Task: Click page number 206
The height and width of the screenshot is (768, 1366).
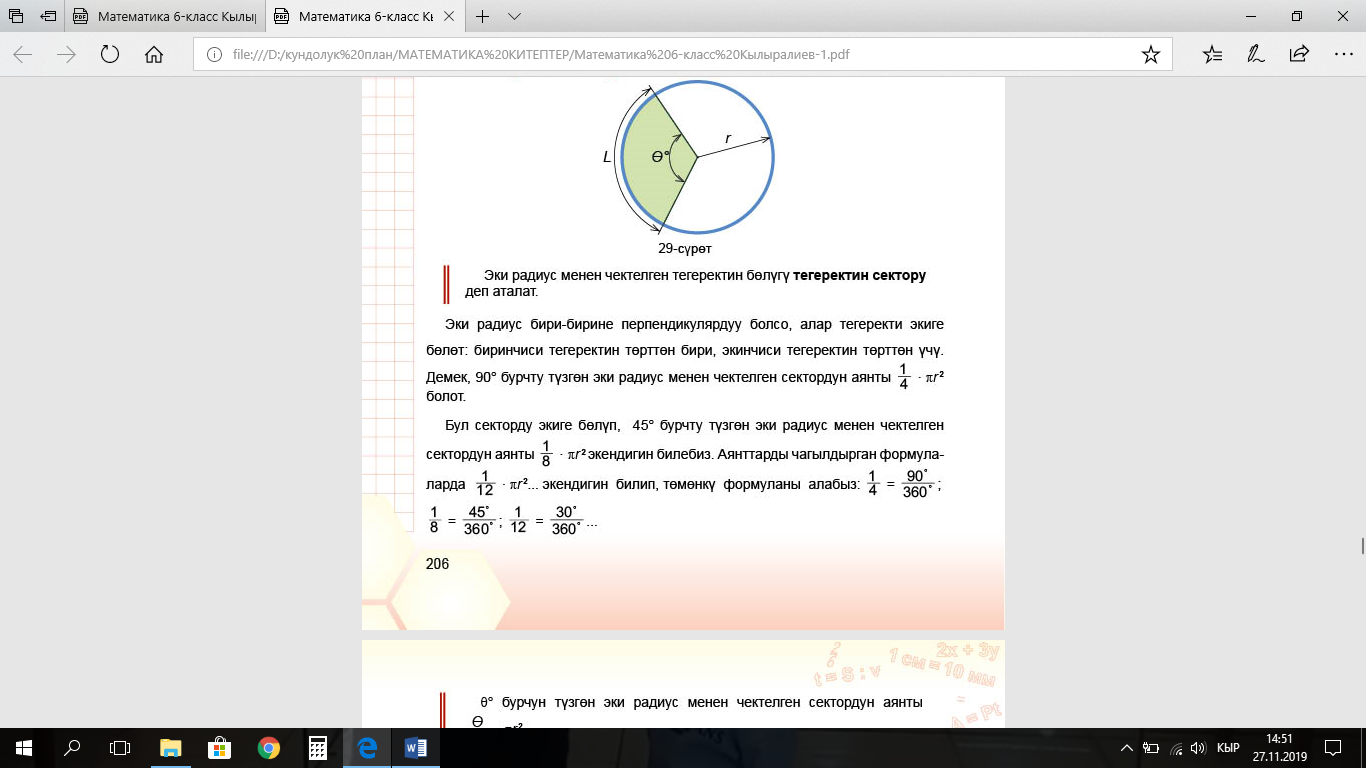Action: point(437,564)
